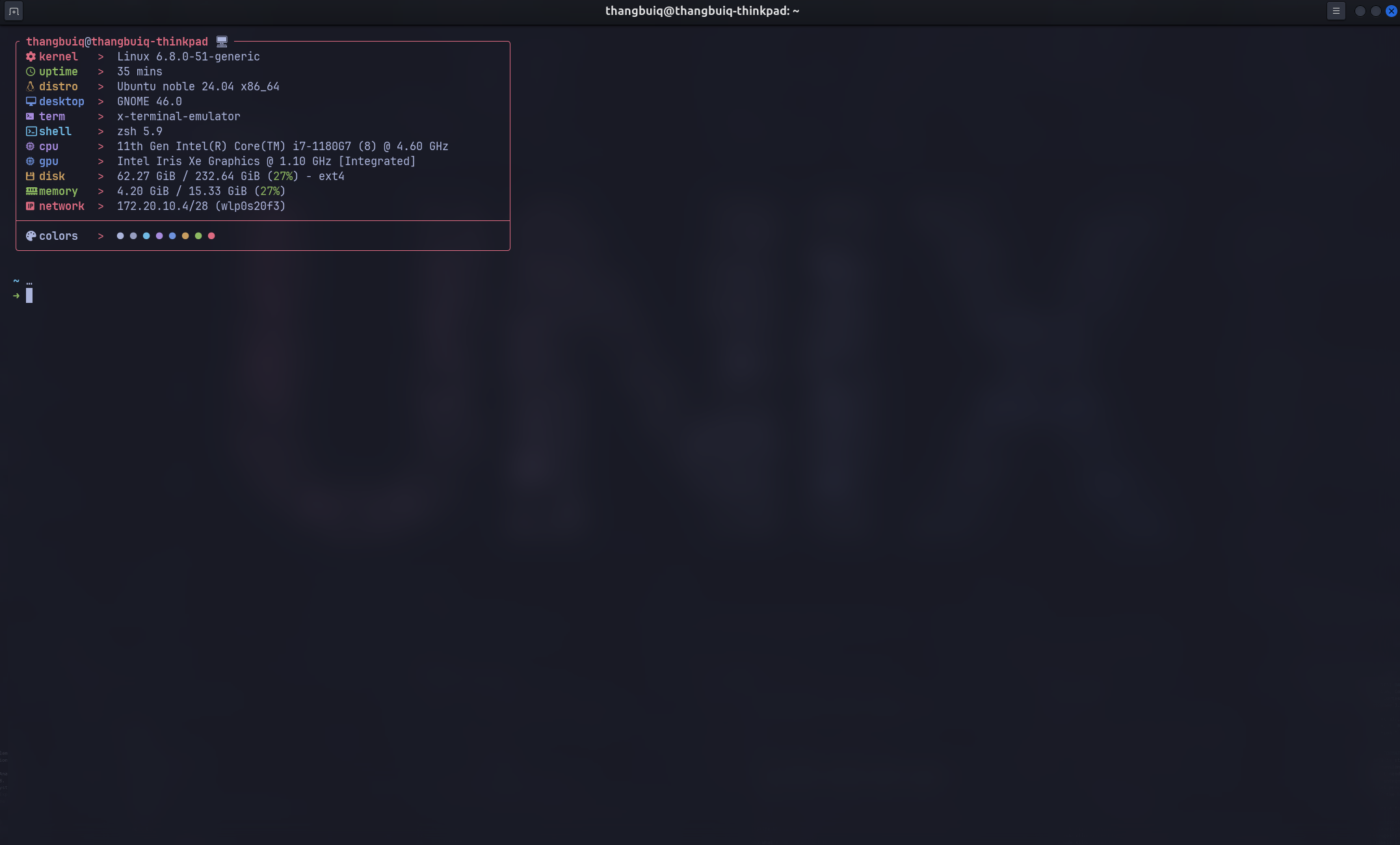The height and width of the screenshot is (845, 1400).
Task: Click the green color dot
Action: click(198, 236)
